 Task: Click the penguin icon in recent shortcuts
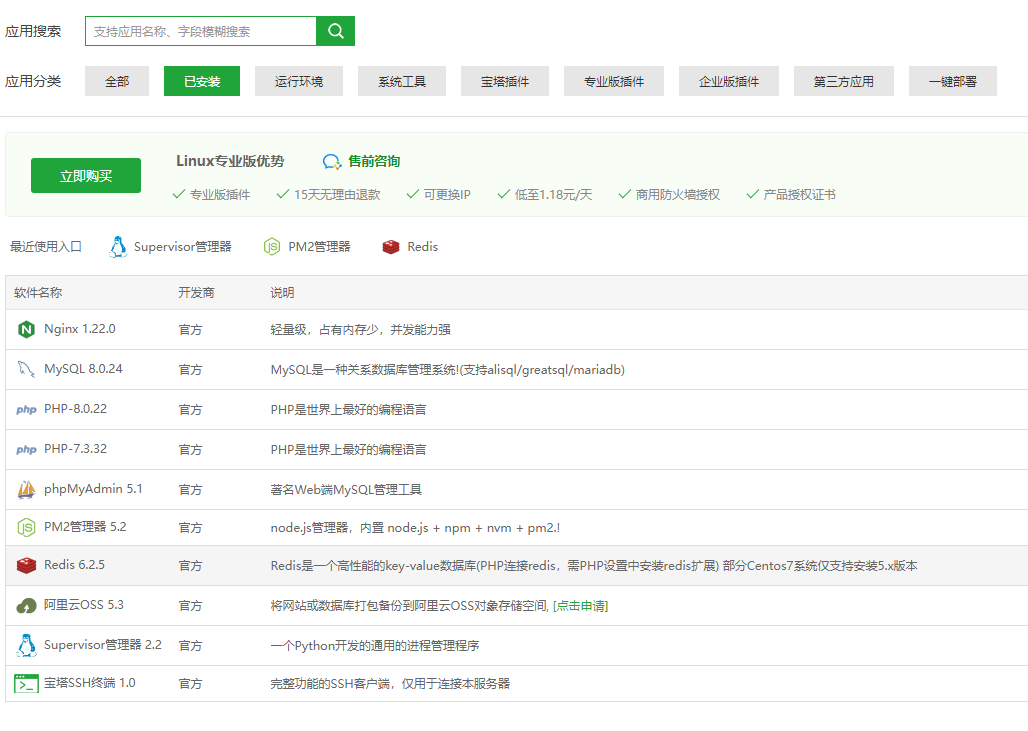click(117, 247)
